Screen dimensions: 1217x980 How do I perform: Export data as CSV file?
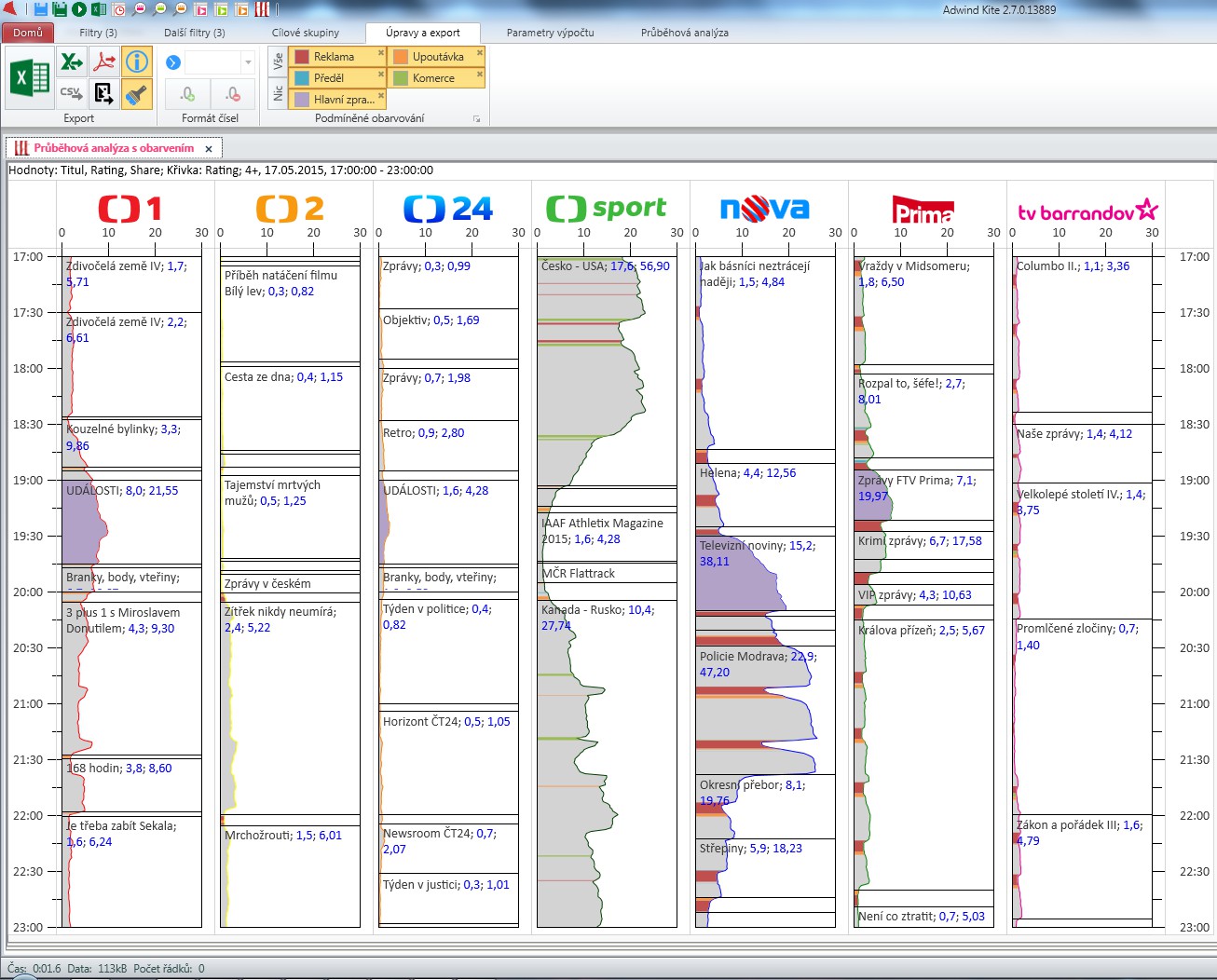[x=72, y=93]
